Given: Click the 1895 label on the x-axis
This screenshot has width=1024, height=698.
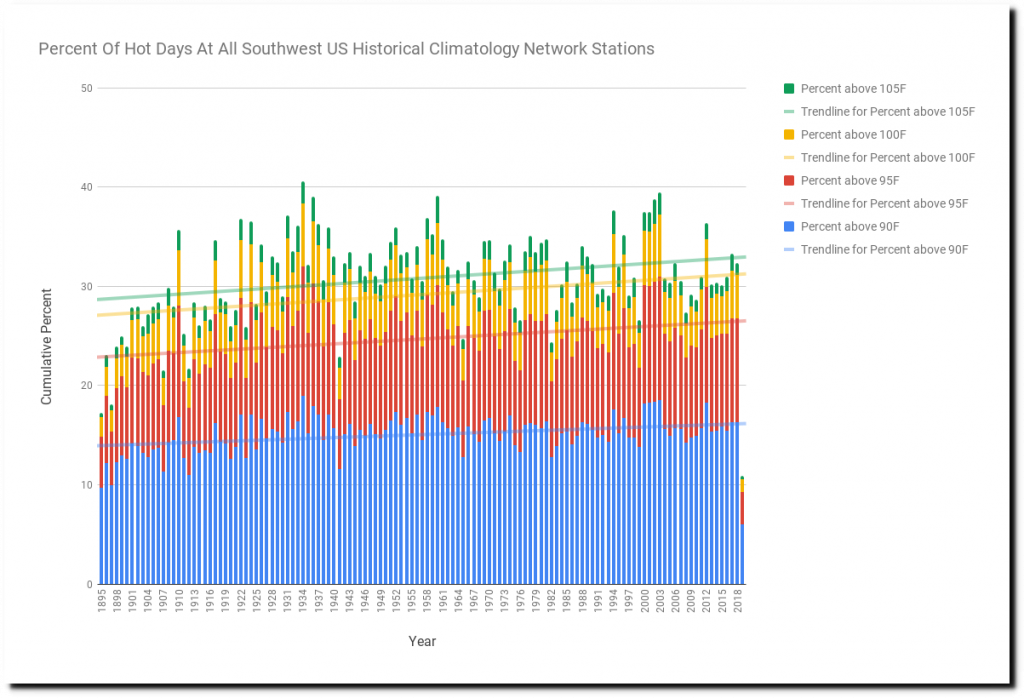Looking at the screenshot, I should [102, 601].
